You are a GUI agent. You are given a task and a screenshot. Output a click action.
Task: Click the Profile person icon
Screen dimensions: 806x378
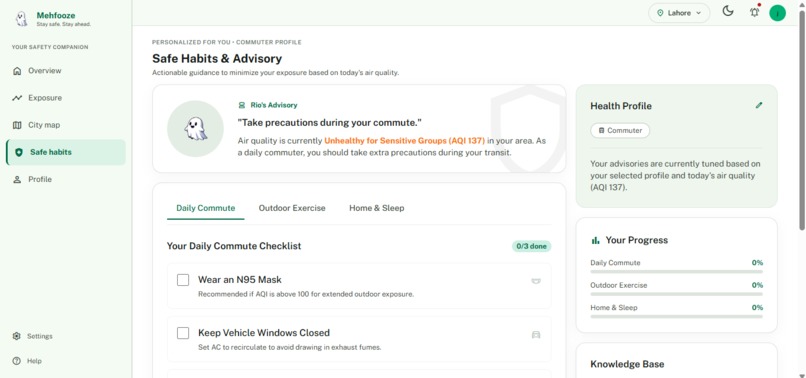pos(17,179)
